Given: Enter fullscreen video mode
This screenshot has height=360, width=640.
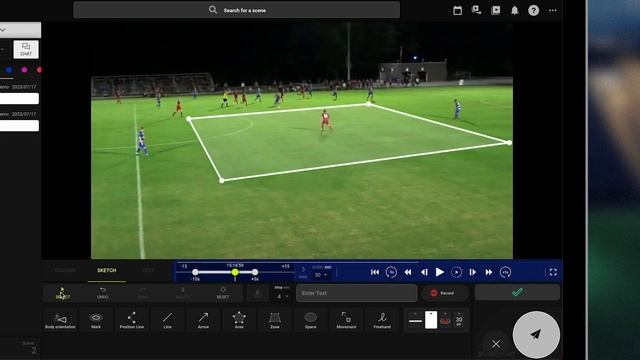Looking at the screenshot, I should (553, 272).
